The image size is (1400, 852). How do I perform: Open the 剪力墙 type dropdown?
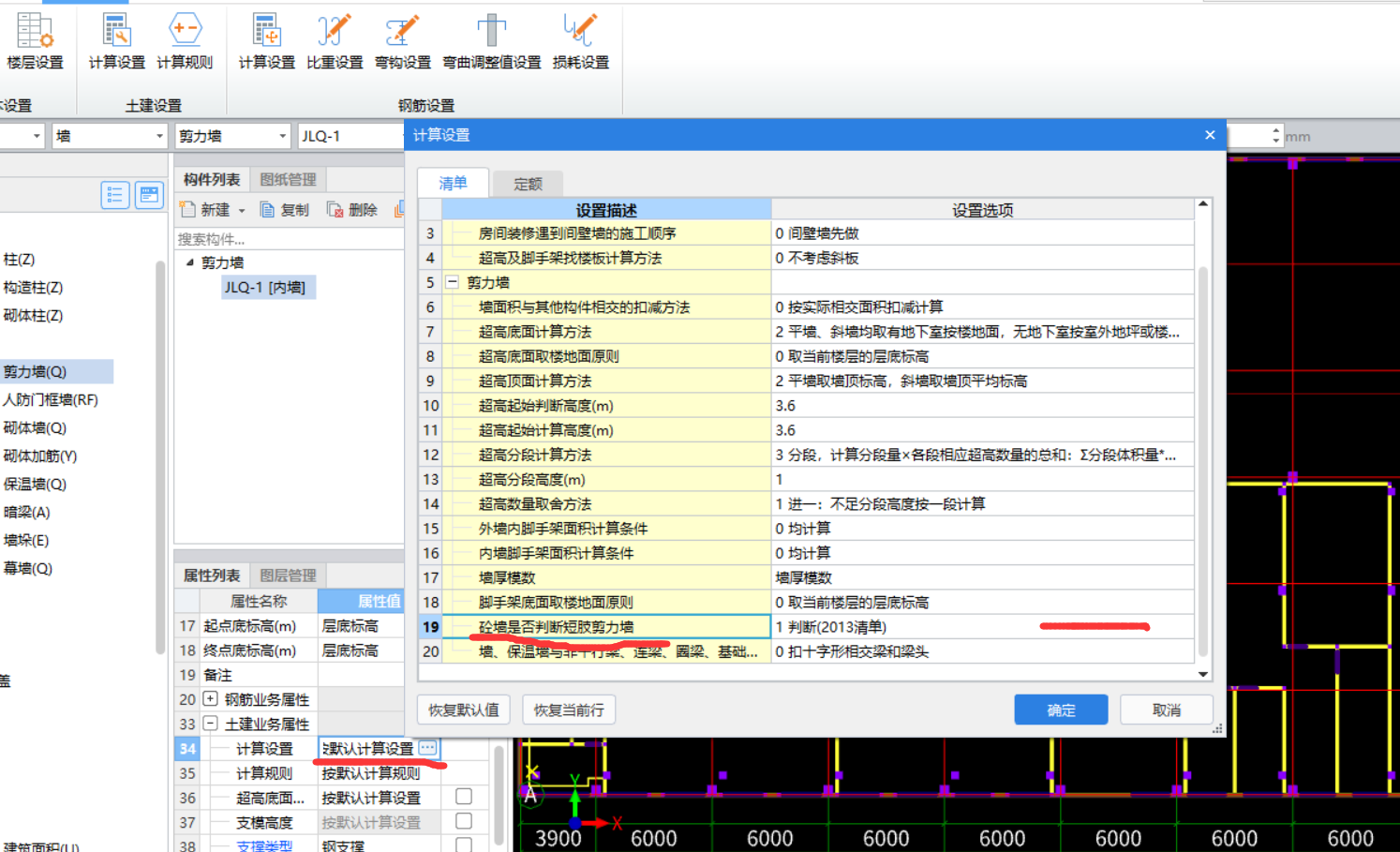tap(282, 136)
